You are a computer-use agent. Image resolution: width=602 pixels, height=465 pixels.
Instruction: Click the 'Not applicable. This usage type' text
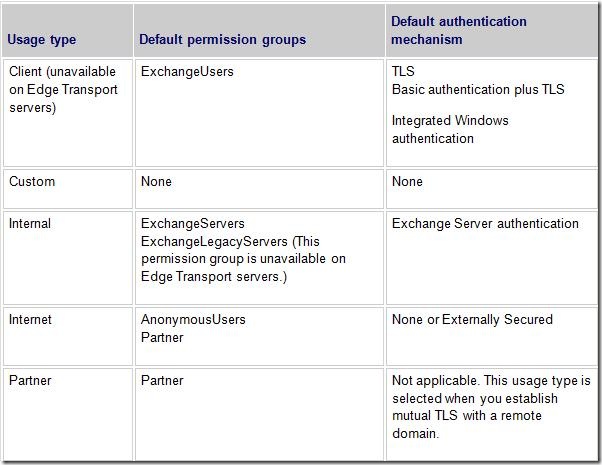pos(491,381)
